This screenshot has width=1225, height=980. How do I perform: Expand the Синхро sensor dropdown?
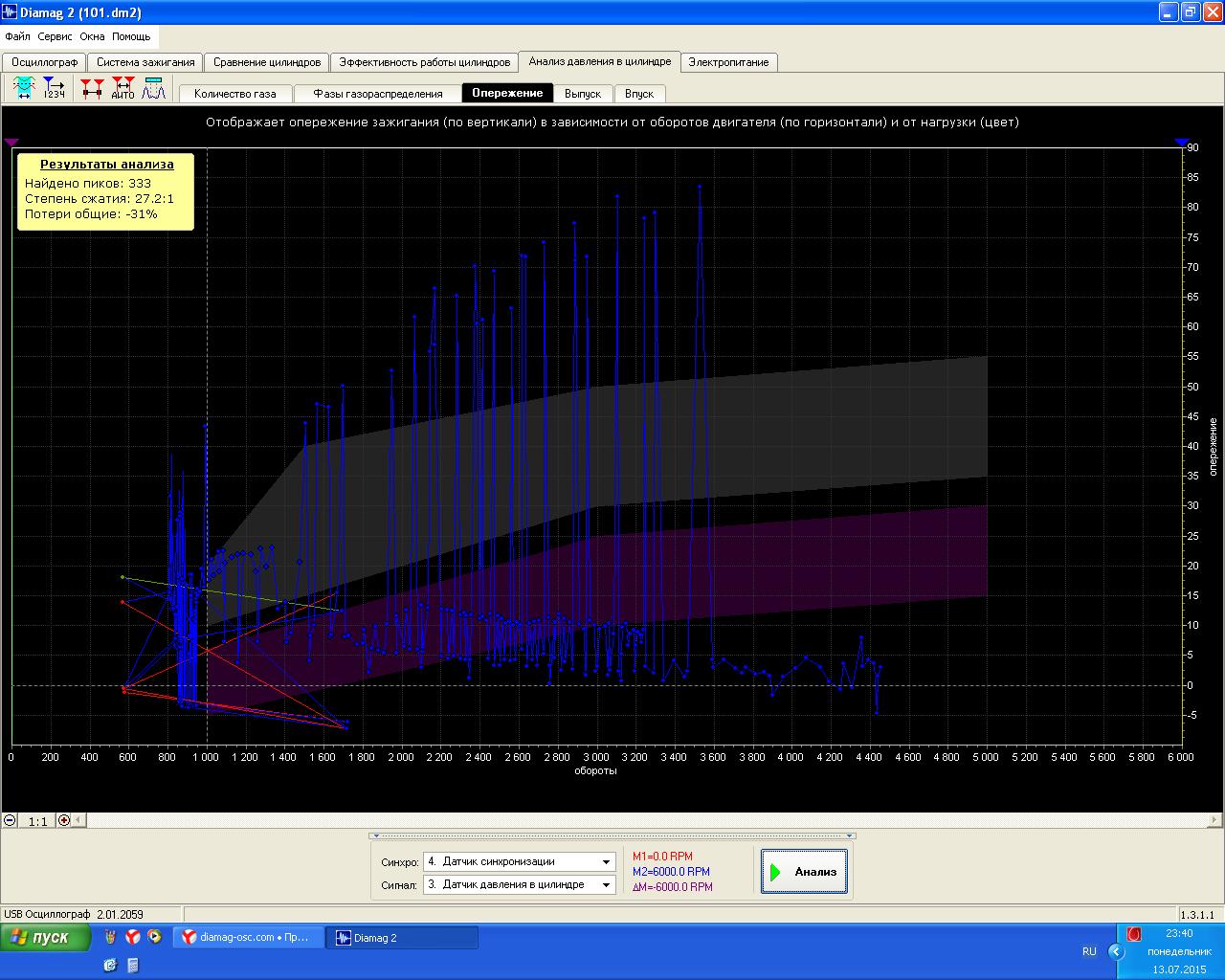pos(606,862)
